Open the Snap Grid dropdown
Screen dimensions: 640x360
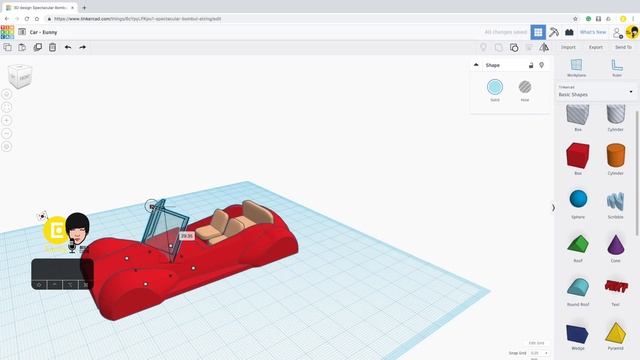539,353
